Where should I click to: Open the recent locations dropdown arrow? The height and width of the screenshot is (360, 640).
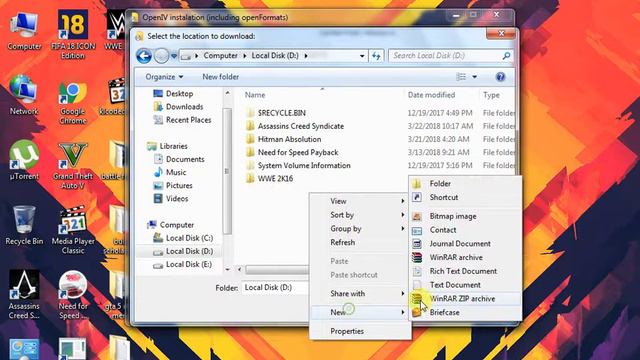click(174, 56)
